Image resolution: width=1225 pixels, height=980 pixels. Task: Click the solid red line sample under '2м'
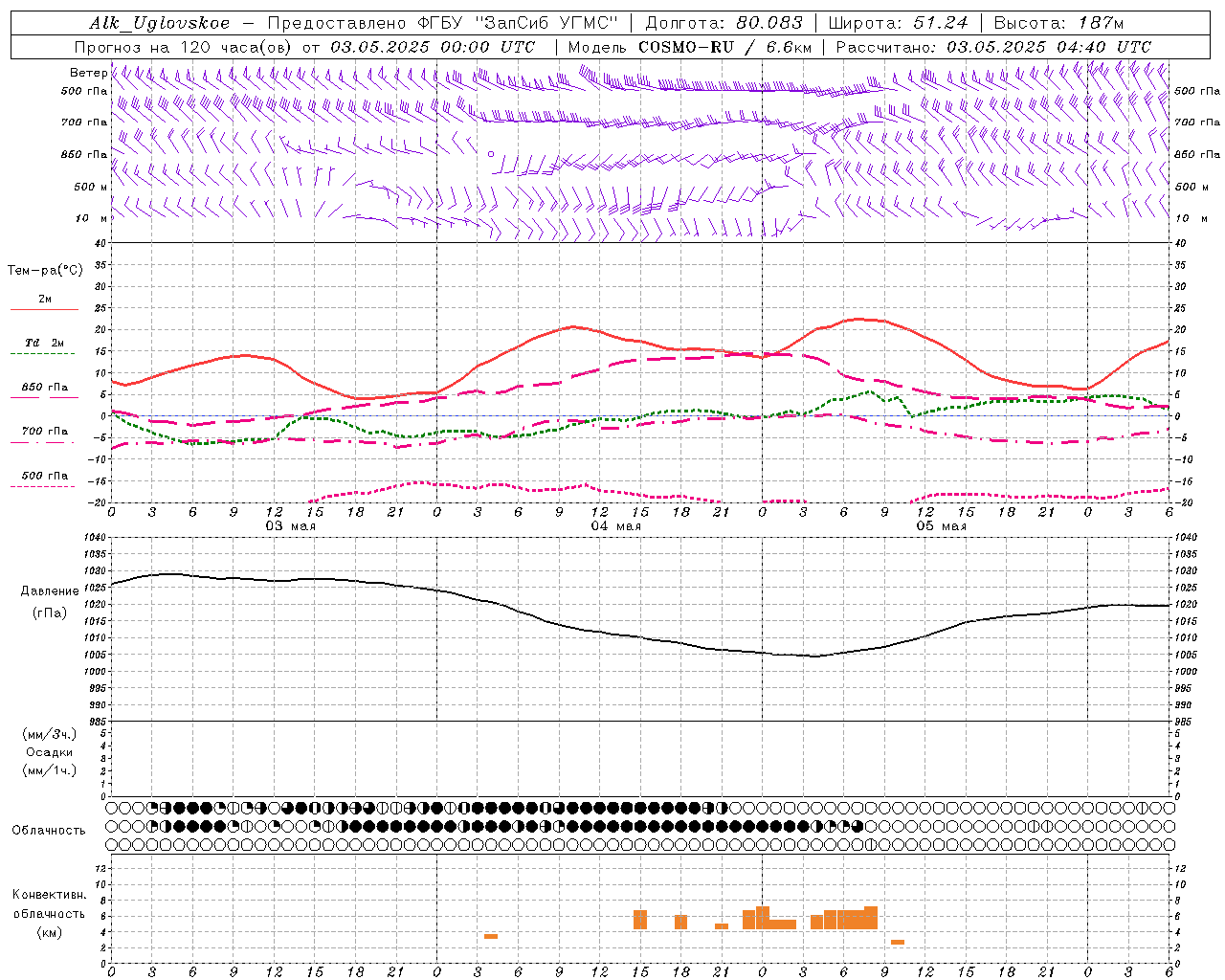pyautogui.click(x=44, y=309)
